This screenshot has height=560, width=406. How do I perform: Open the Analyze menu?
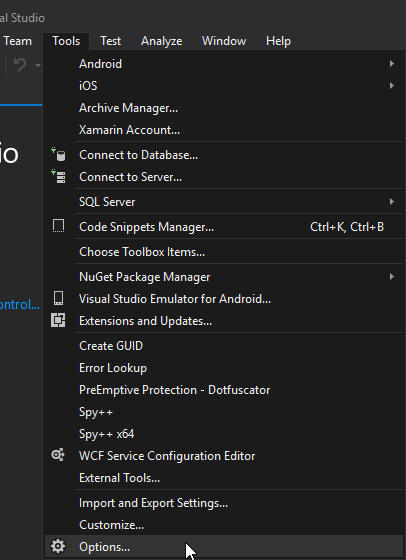pyautogui.click(x=161, y=41)
